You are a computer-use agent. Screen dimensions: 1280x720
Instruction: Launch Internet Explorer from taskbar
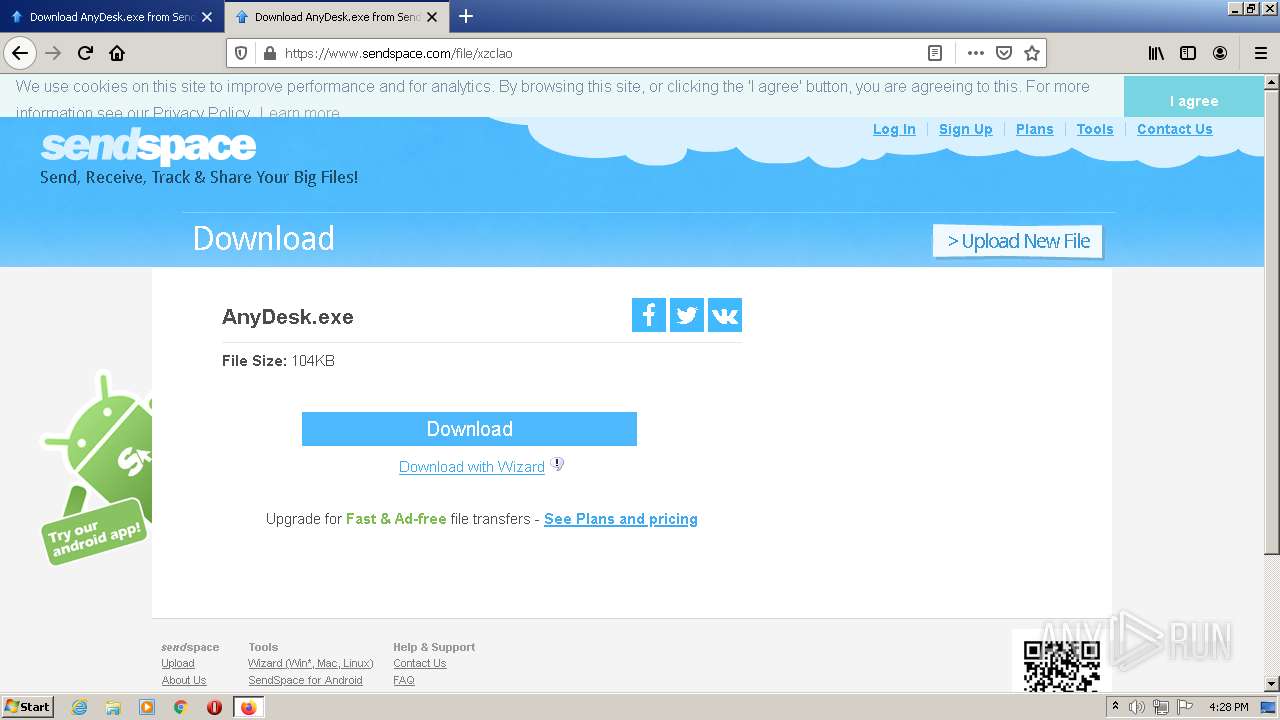click(x=79, y=707)
